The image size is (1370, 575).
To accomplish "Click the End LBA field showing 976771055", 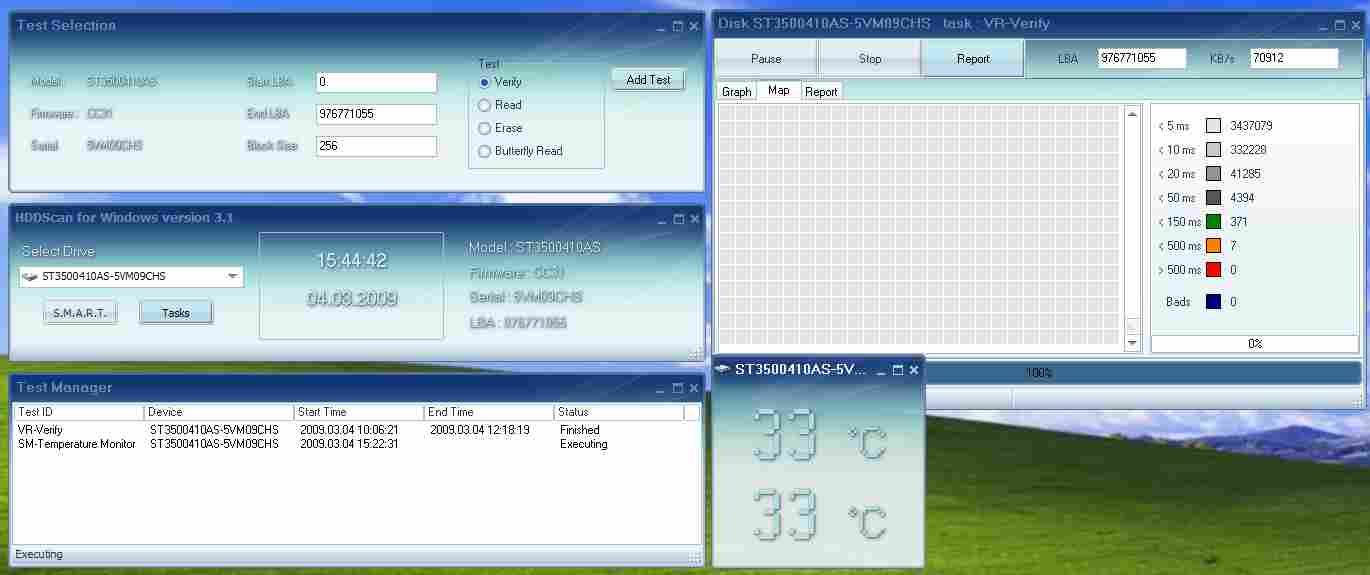I will pyautogui.click(x=376, y=114).
